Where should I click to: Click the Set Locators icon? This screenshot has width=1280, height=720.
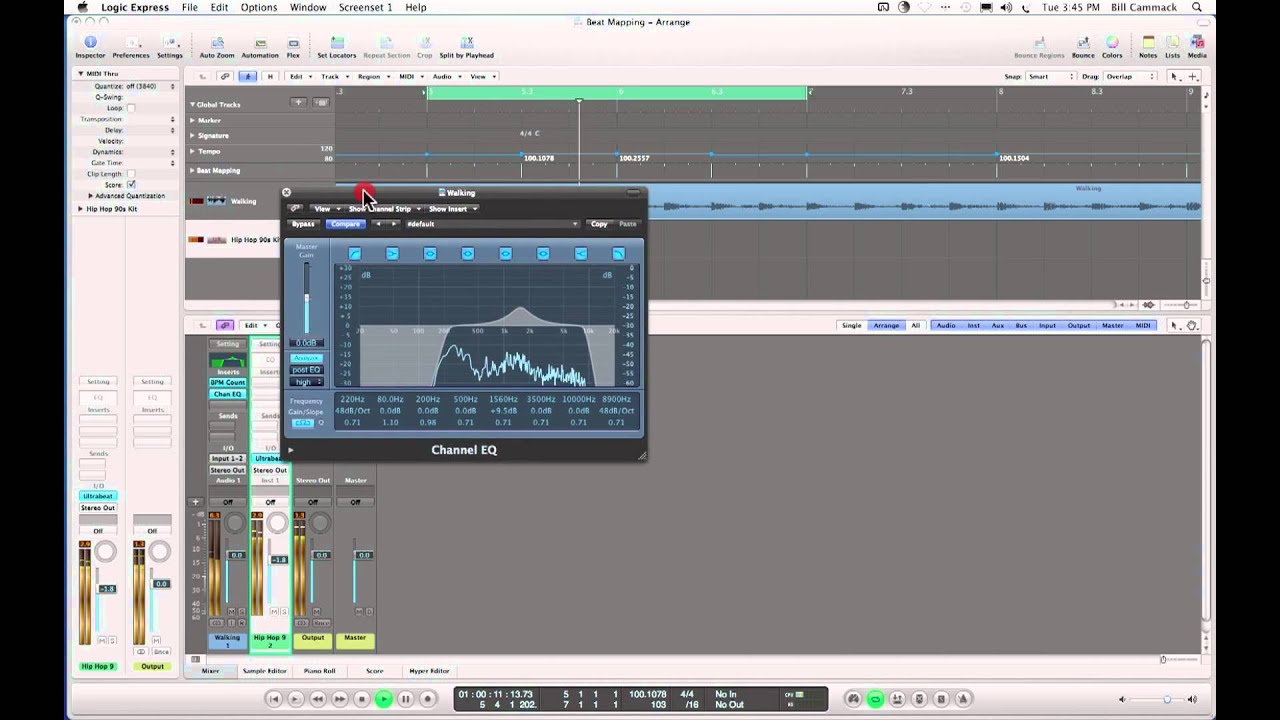(337, 46)
